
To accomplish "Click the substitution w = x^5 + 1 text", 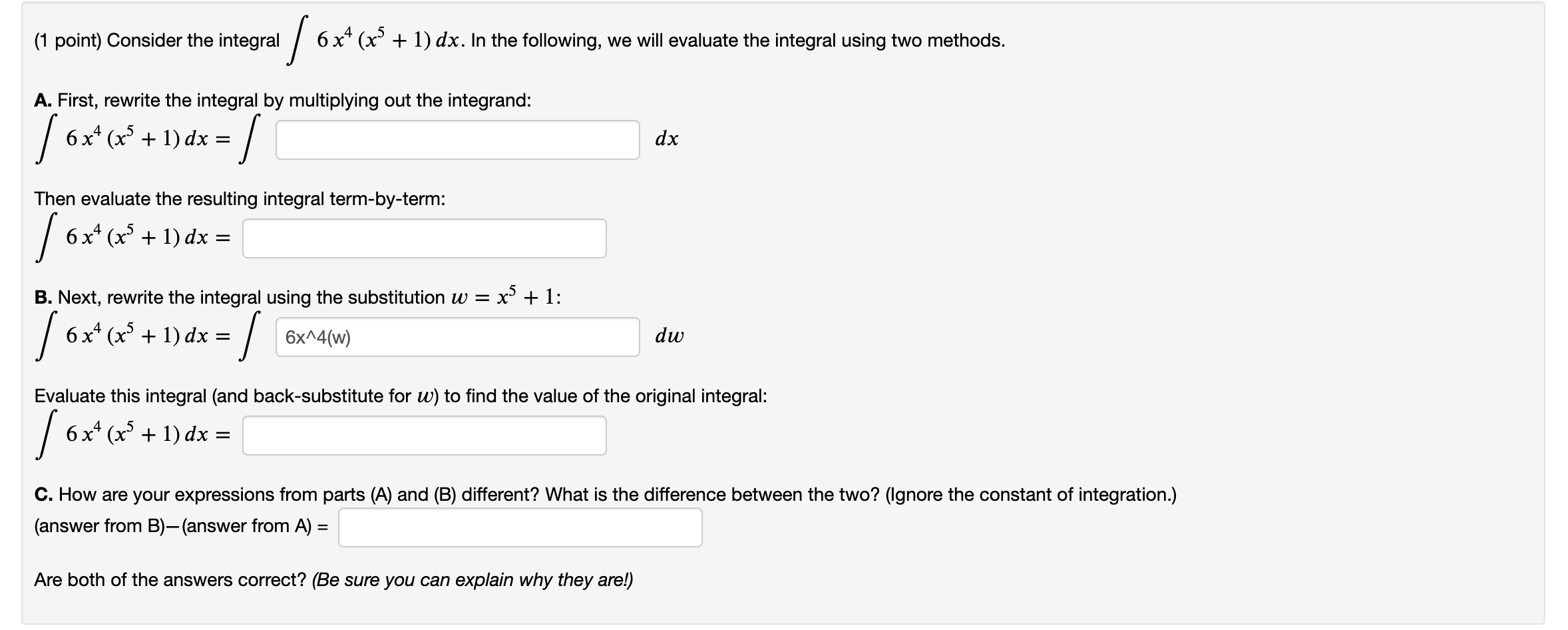I will click(x=508, y=296).
